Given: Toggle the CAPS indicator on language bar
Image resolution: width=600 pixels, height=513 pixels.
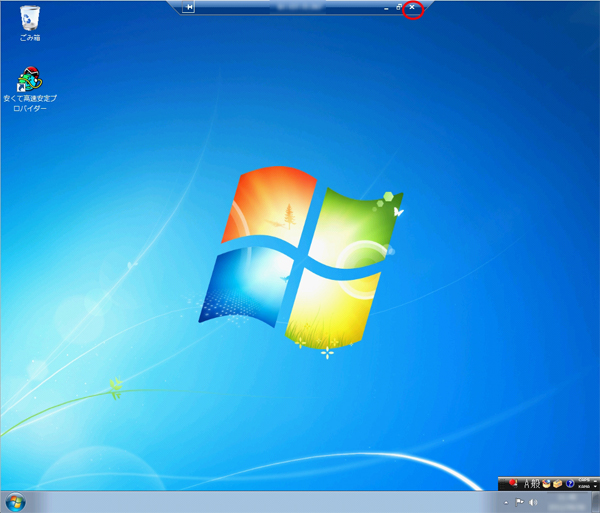Looking at the screenshot, I should [x=584, y=480].
